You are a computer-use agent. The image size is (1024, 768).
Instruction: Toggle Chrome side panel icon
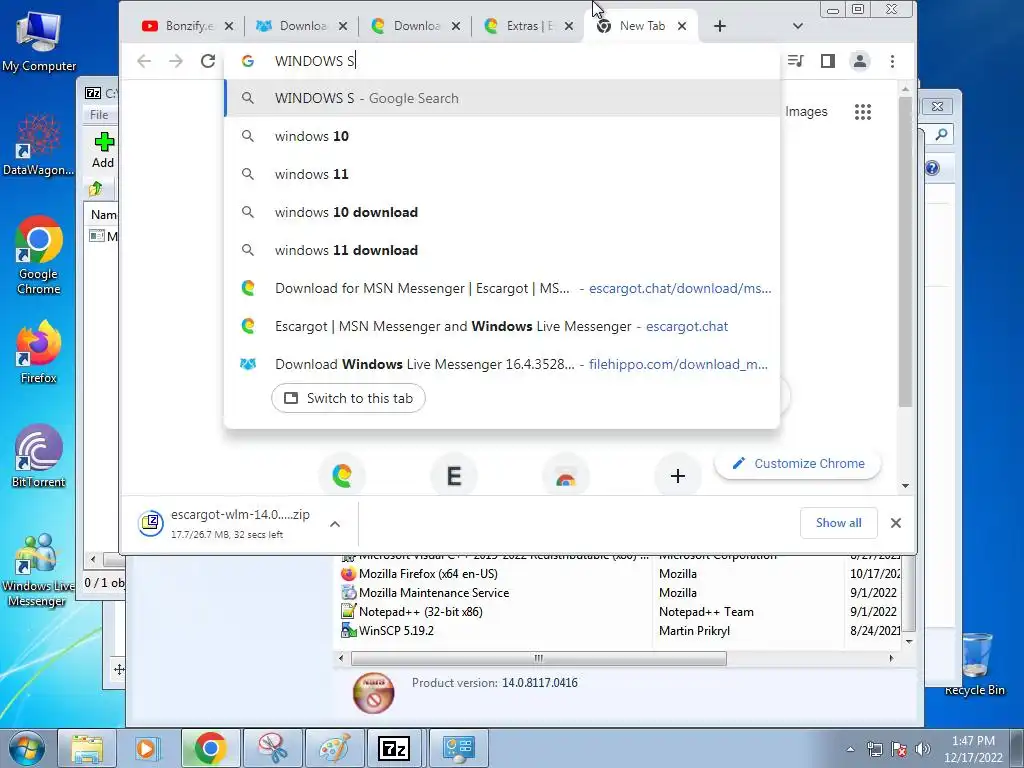(x=827, y=61)
